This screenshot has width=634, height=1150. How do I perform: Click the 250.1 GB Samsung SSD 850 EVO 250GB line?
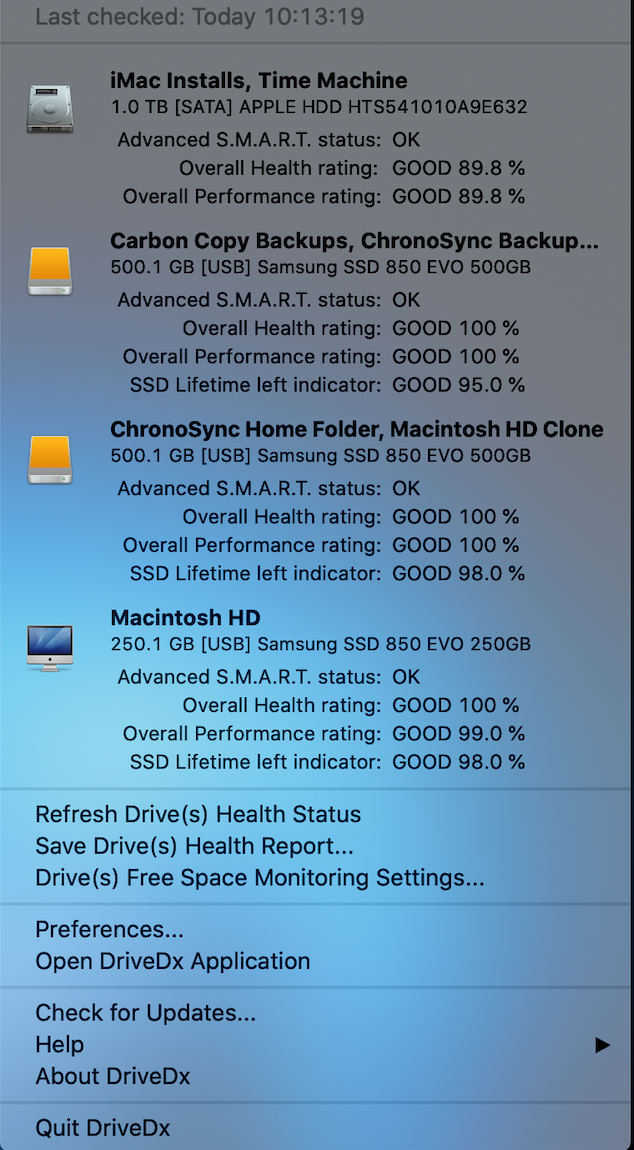coord(321,645)
